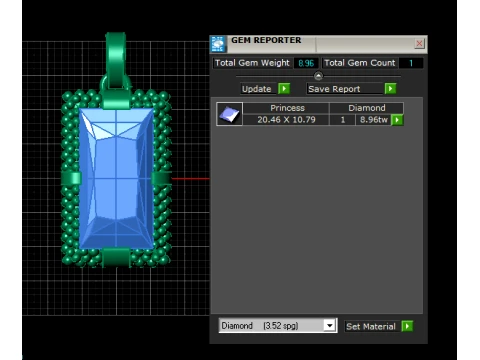Click the green arrow next to Set Material
Screen dimensions: 480x360
click(407, 326)
